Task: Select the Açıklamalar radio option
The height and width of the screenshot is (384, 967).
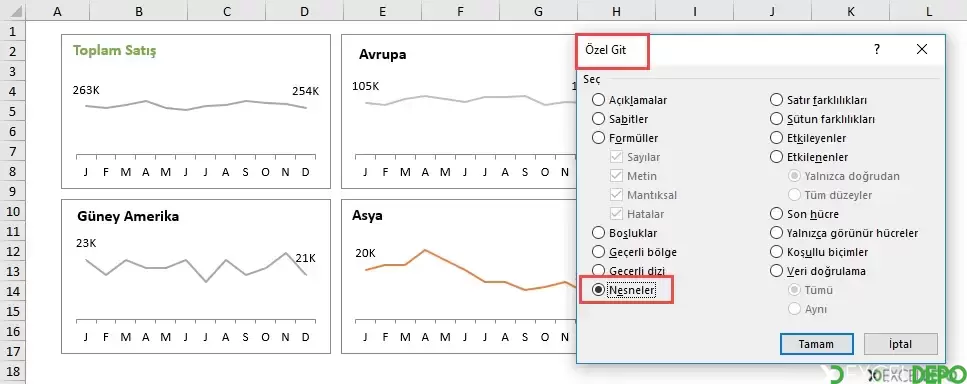Action: (629, 100)
